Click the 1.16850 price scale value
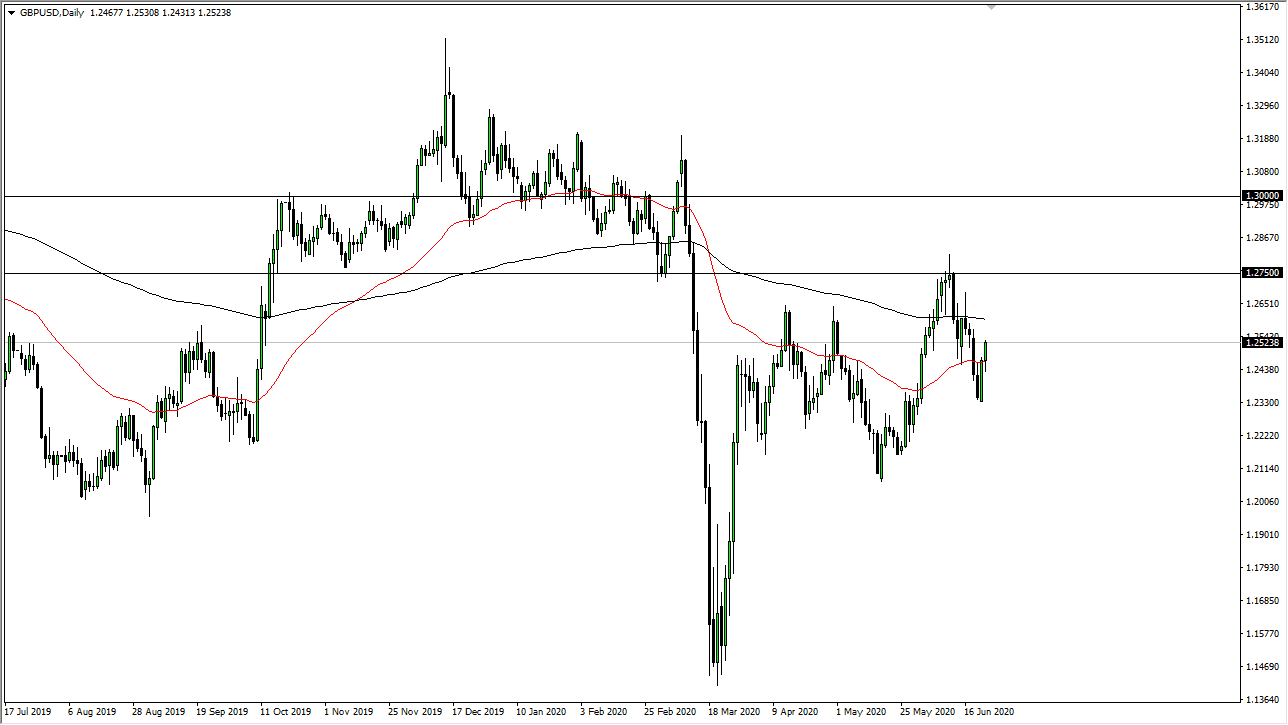 click(1263, 601)
